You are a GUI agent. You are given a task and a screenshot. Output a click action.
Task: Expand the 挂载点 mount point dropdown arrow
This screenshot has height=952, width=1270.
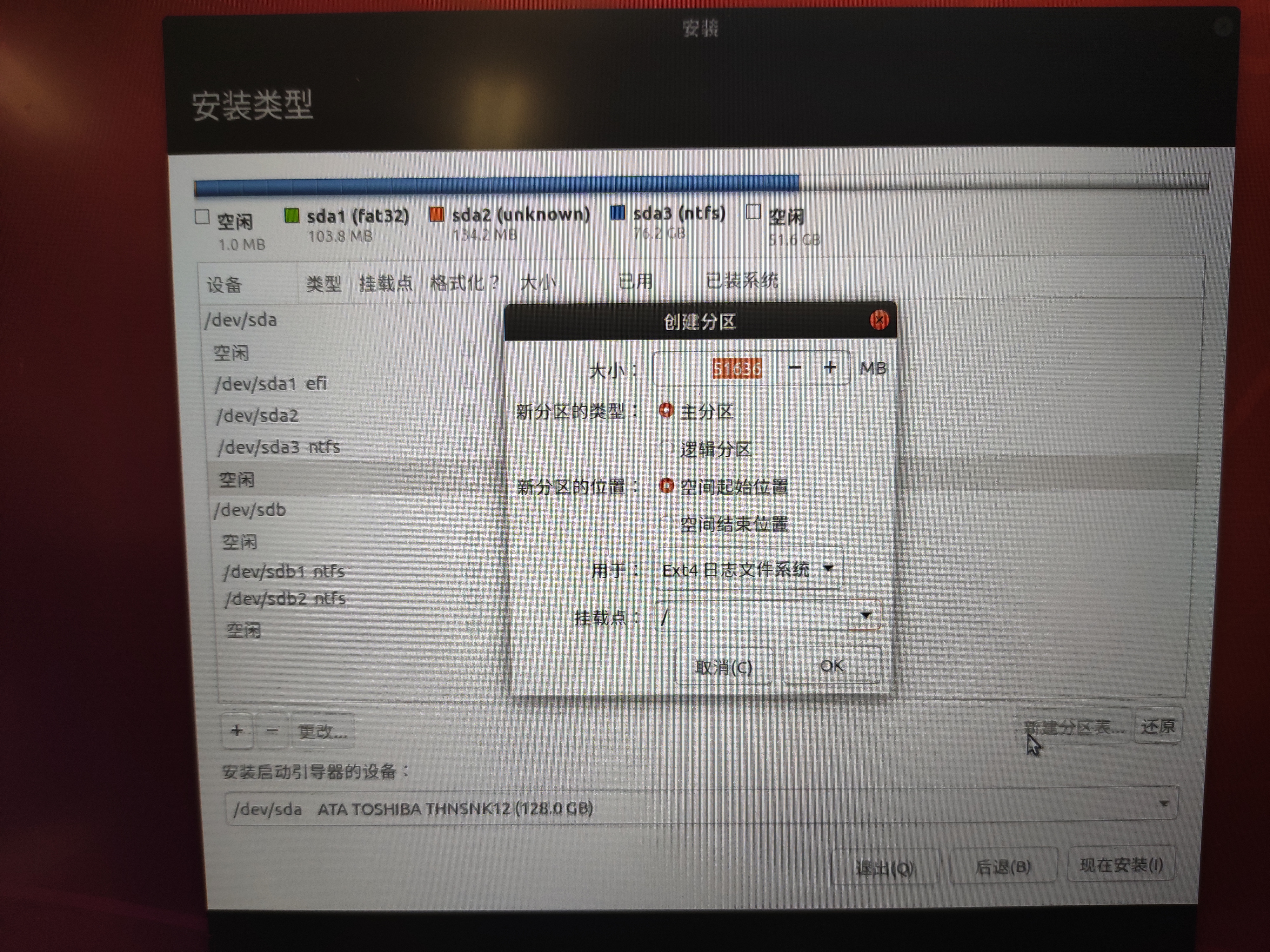pos(865,615)
